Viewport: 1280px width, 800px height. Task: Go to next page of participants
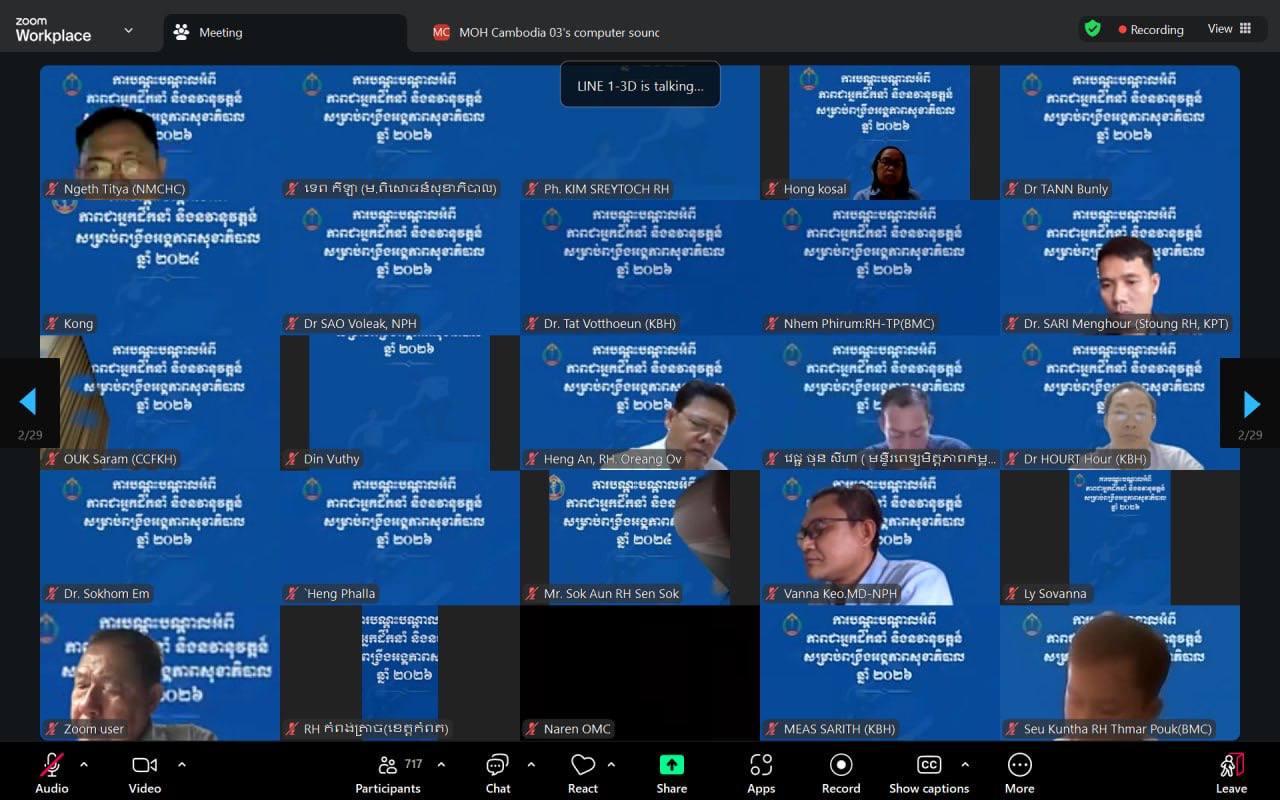pyautogui.click(x=1250, y=403)
